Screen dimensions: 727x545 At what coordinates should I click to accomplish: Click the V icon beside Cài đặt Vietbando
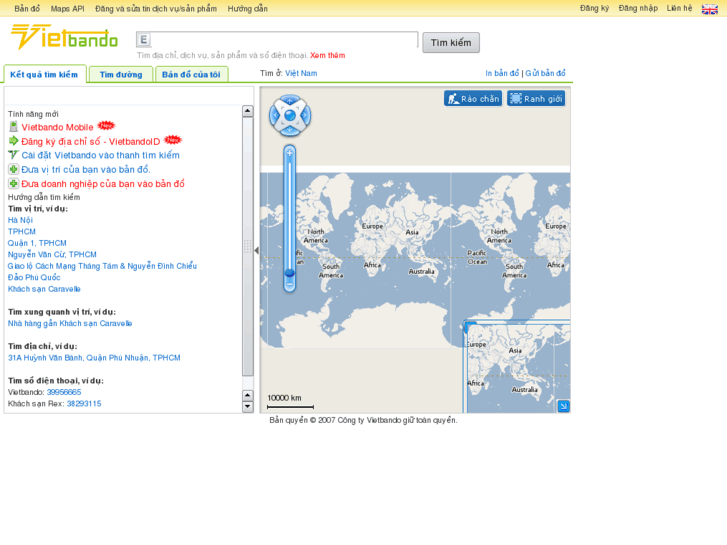pyautogui.click(x=13, y=155)
